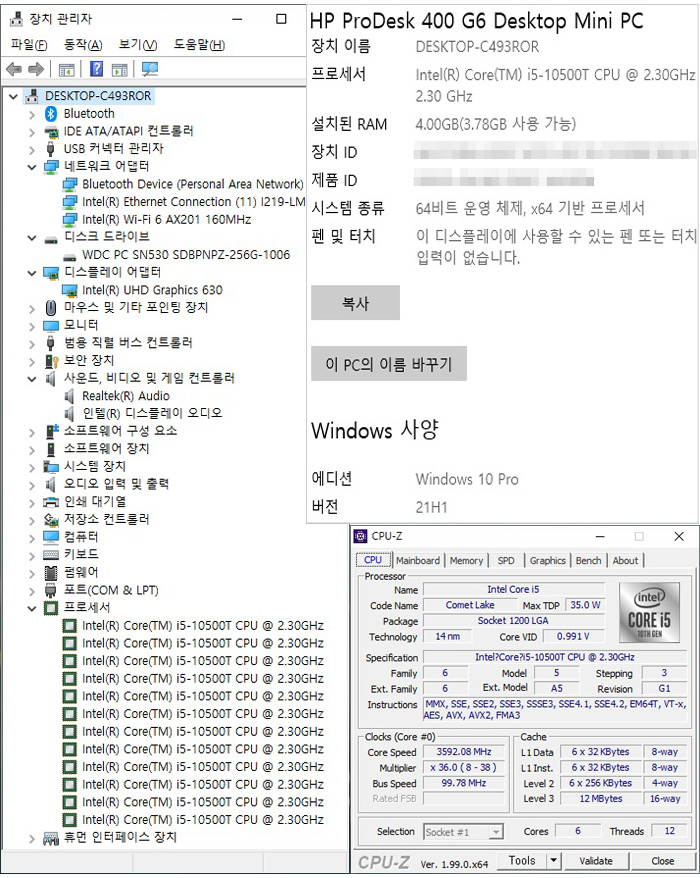Click the 저장소 컨트롤러 icon

coord(51,520)
